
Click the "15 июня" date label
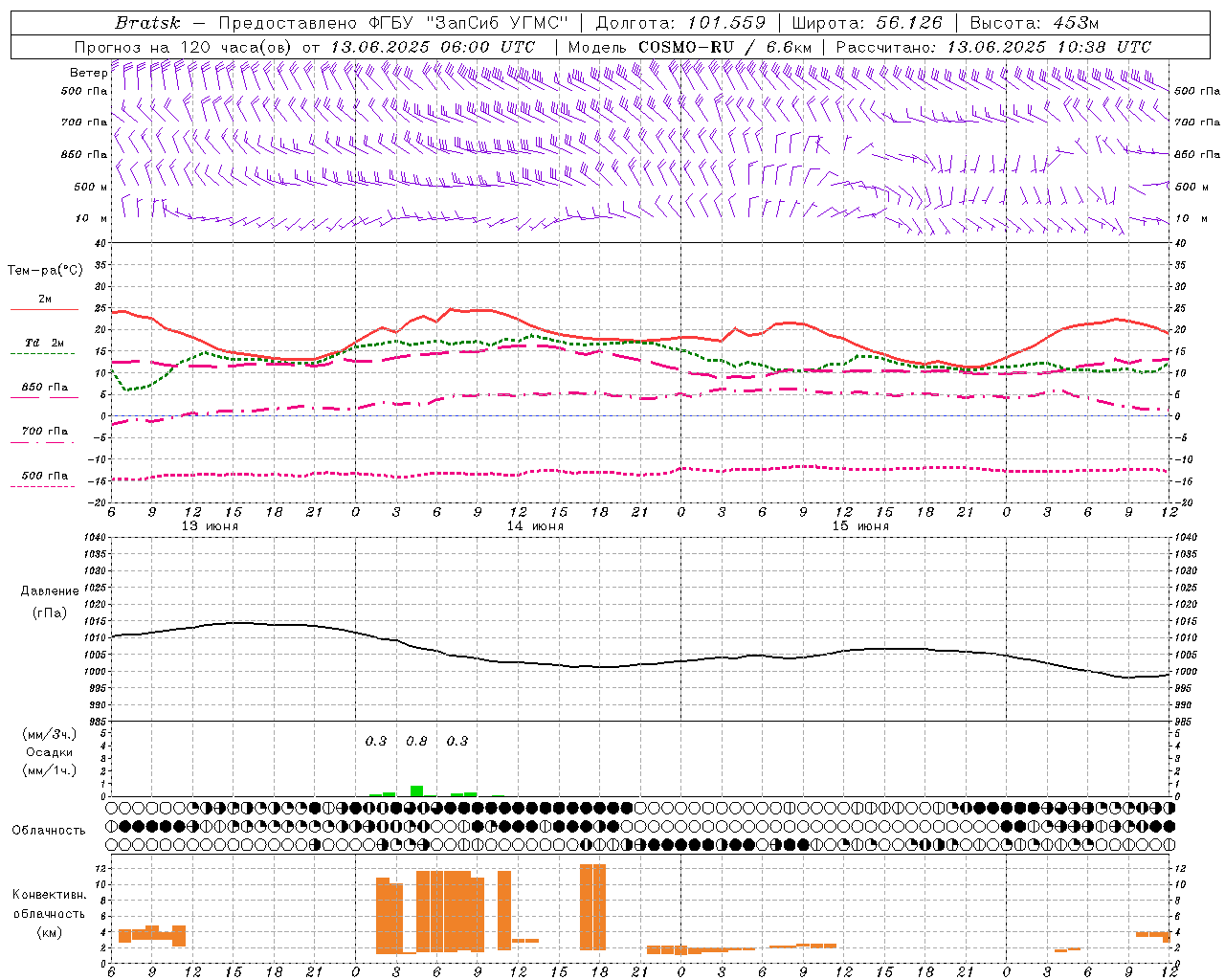click(x=860, y=526)
